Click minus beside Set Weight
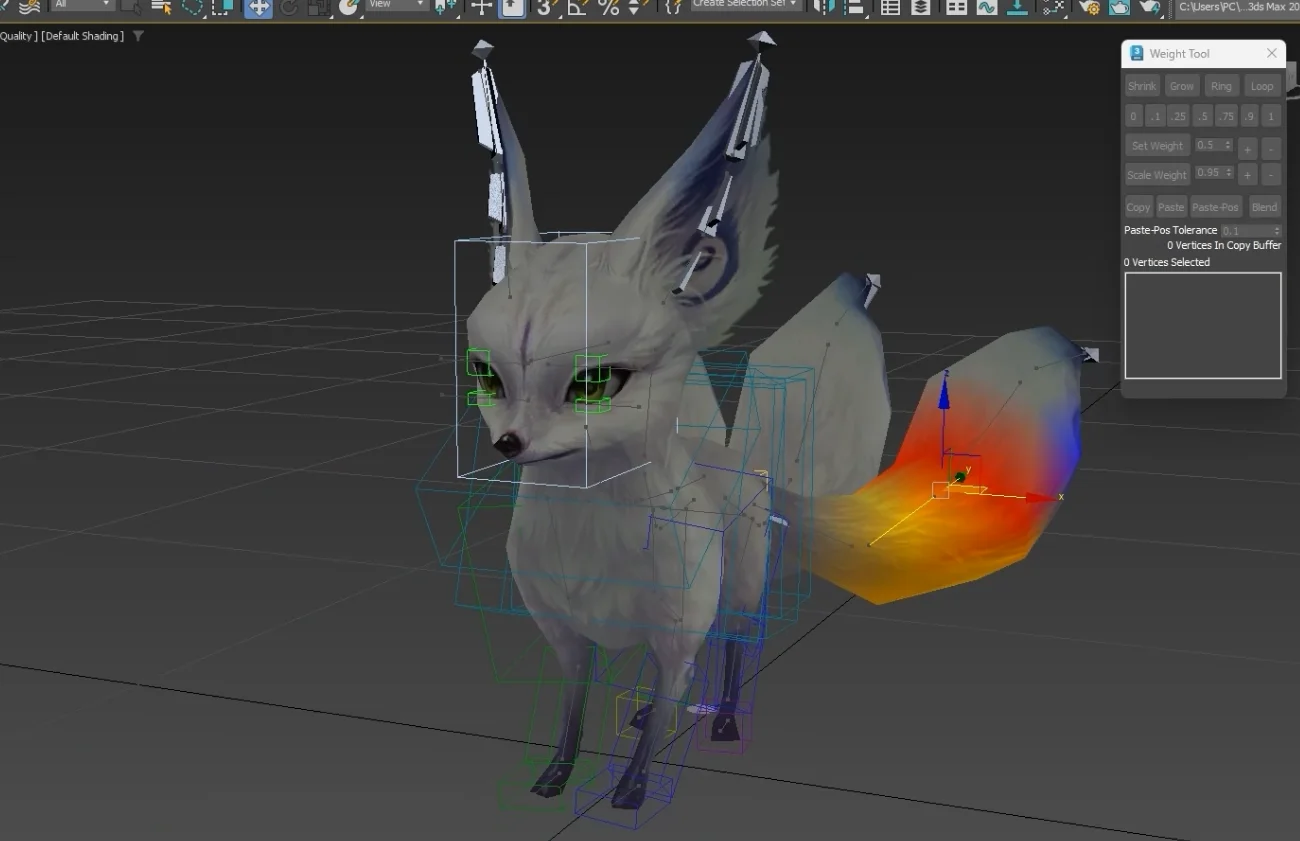1300x841 pixels. point(1271,150)
